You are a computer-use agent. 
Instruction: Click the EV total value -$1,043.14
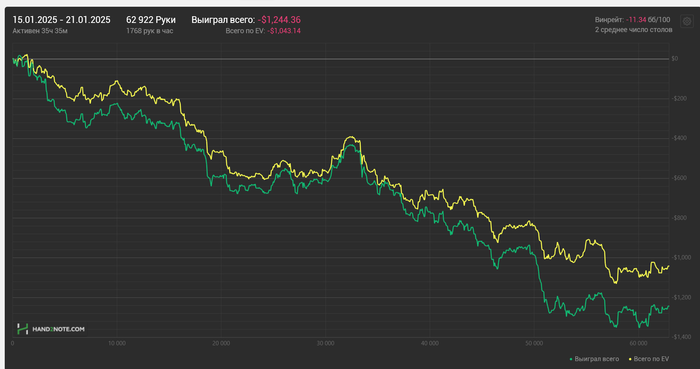pyautogui.click(x=284, y=31)
